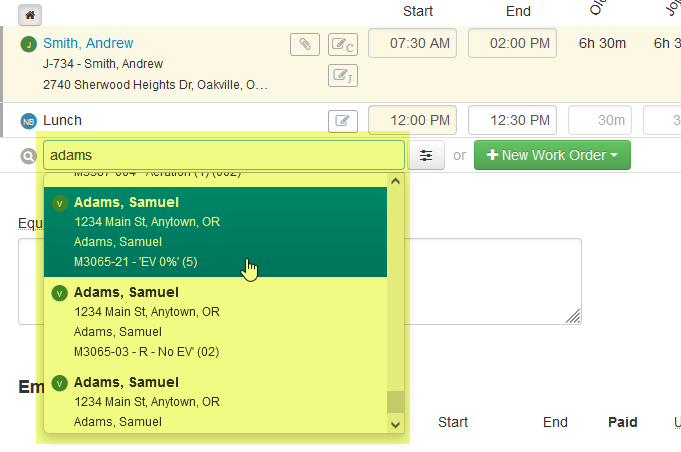Click the magnifier search icon
Viewport: 681px width, 452px height.
(x=27, y=156)
